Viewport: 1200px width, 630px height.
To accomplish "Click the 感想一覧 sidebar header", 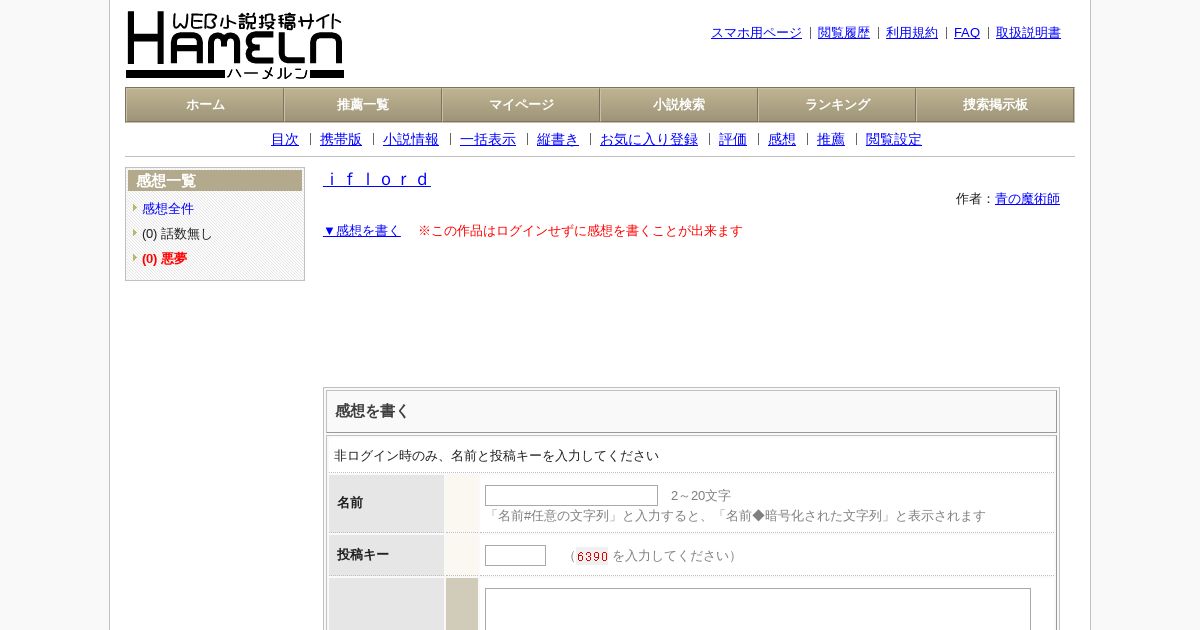I will click(215, 181).
